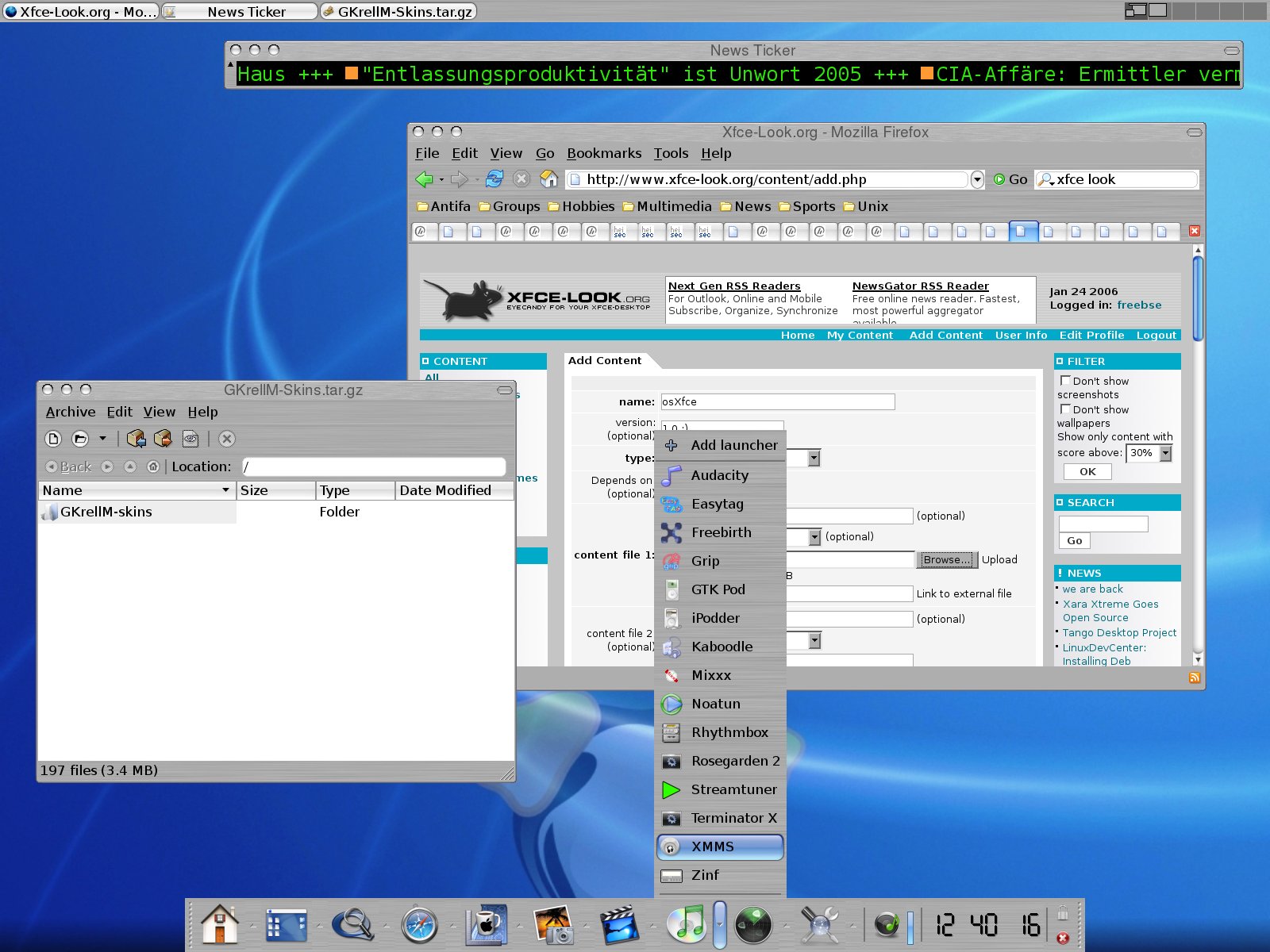Expand the Open archive recent-files arrow
The width and height of the screenshot is (1270, 952).
click(102, 439)
